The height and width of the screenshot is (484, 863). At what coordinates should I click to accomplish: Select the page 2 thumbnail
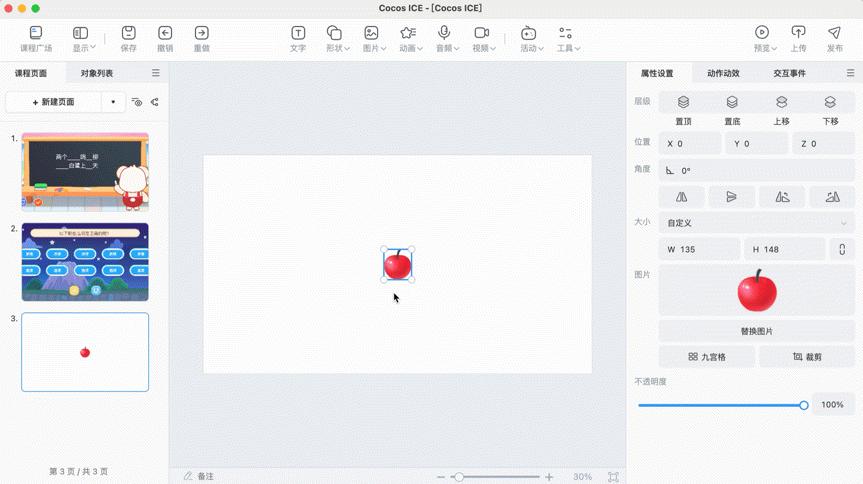pos(85,261)
